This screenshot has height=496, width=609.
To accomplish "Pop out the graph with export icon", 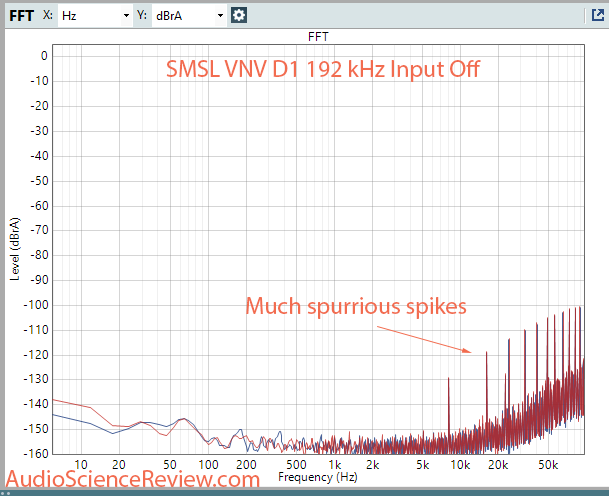I will coord(598,15).
